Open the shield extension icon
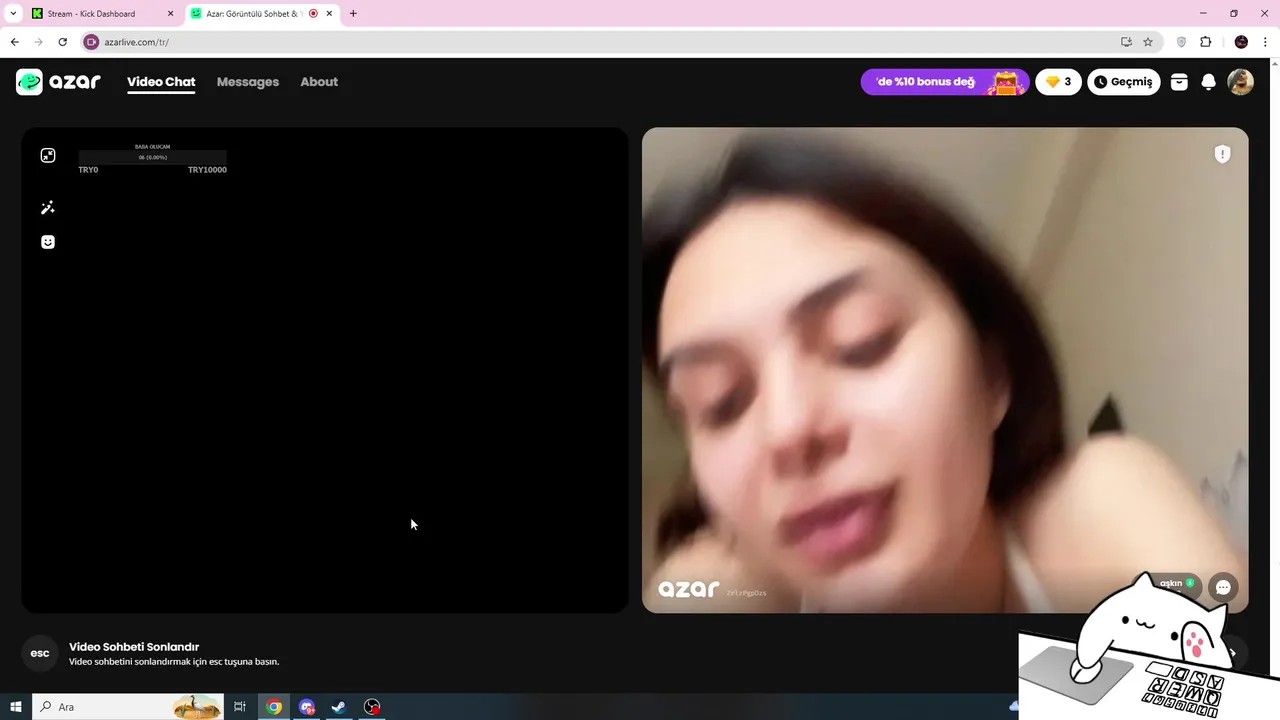The image size is (1280, 720). [1181, 42]
